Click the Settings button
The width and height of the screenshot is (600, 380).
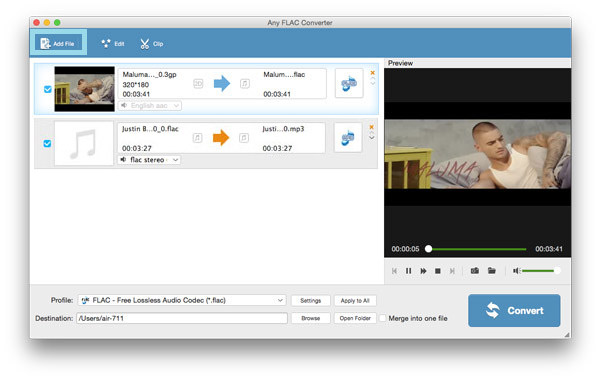point(310,300)
